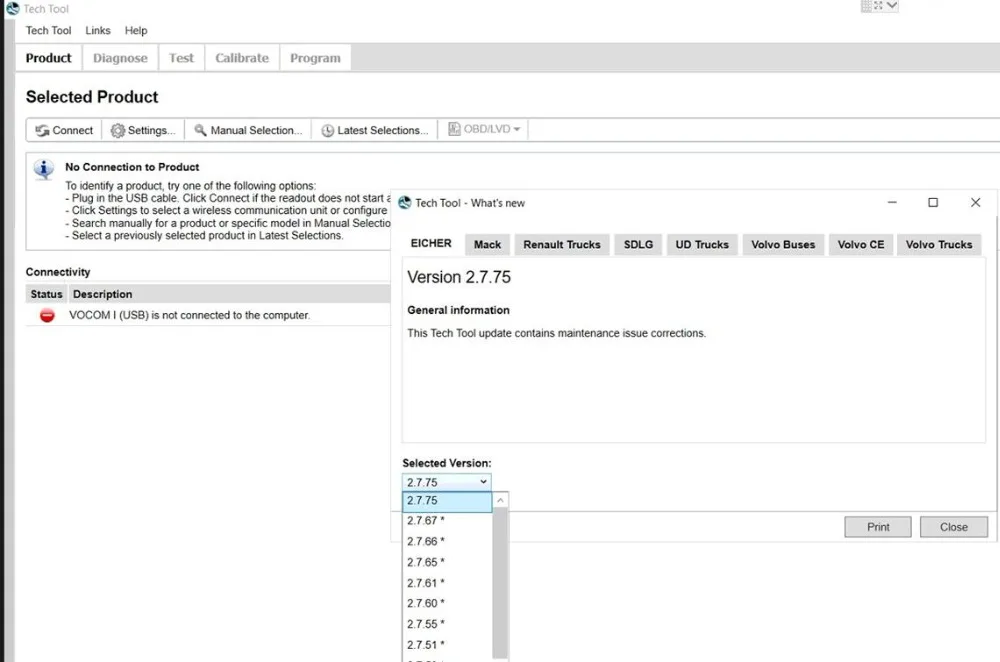The width and height of the screenshot is (1000, 662).
Task: Choose version 2.7.75 in dropdown list
Action: point(447,501)
